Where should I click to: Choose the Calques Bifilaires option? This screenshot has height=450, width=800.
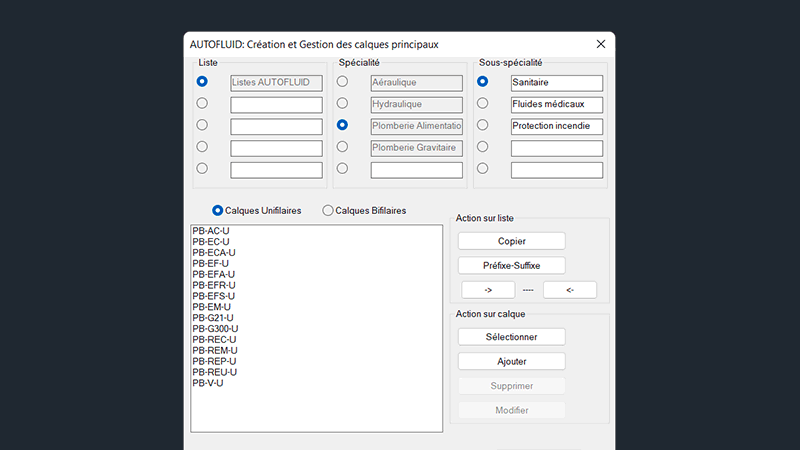tap(364, 210)
